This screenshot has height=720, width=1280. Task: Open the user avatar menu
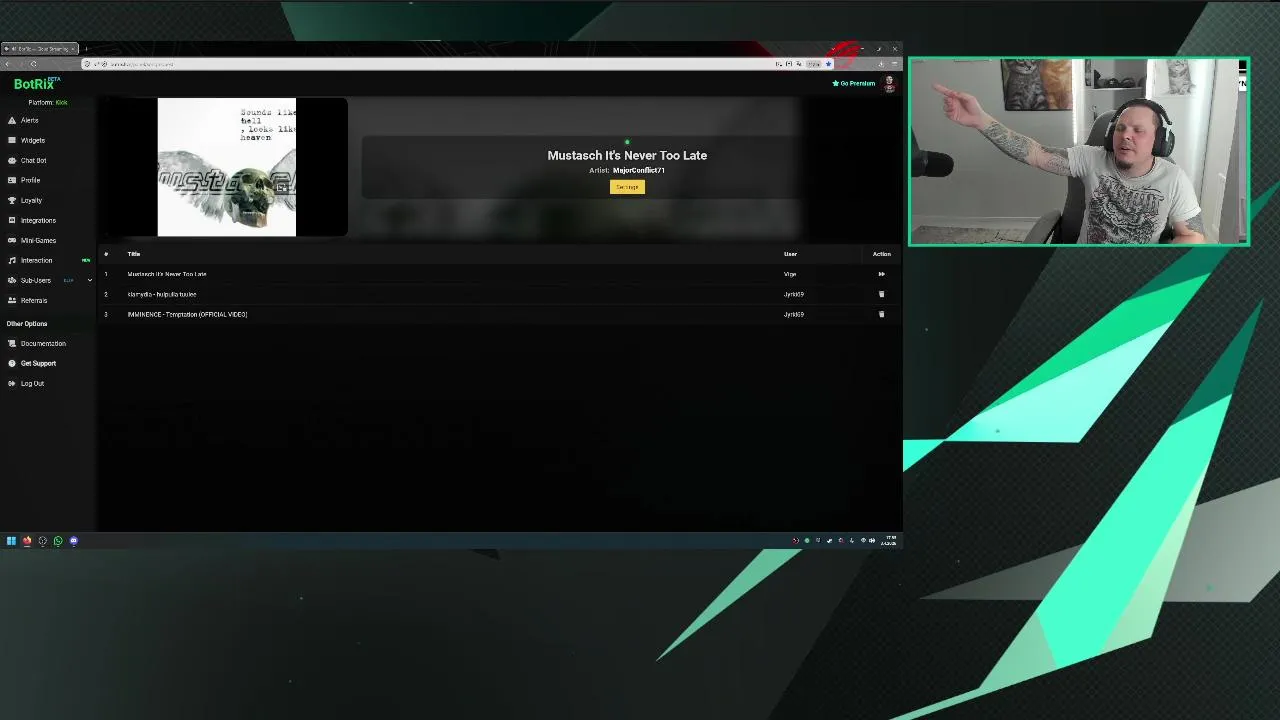pyautogui.click(x=889, y=84)
